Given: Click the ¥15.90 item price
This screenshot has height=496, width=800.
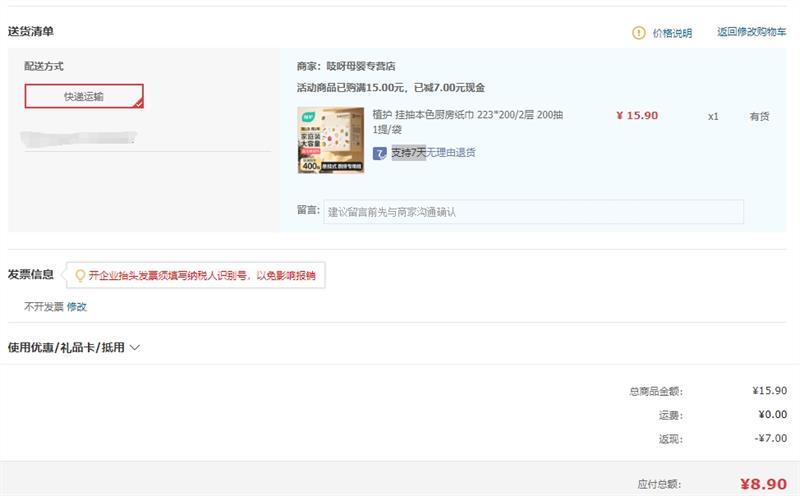Looking at the screenshot, I should 637,115.
